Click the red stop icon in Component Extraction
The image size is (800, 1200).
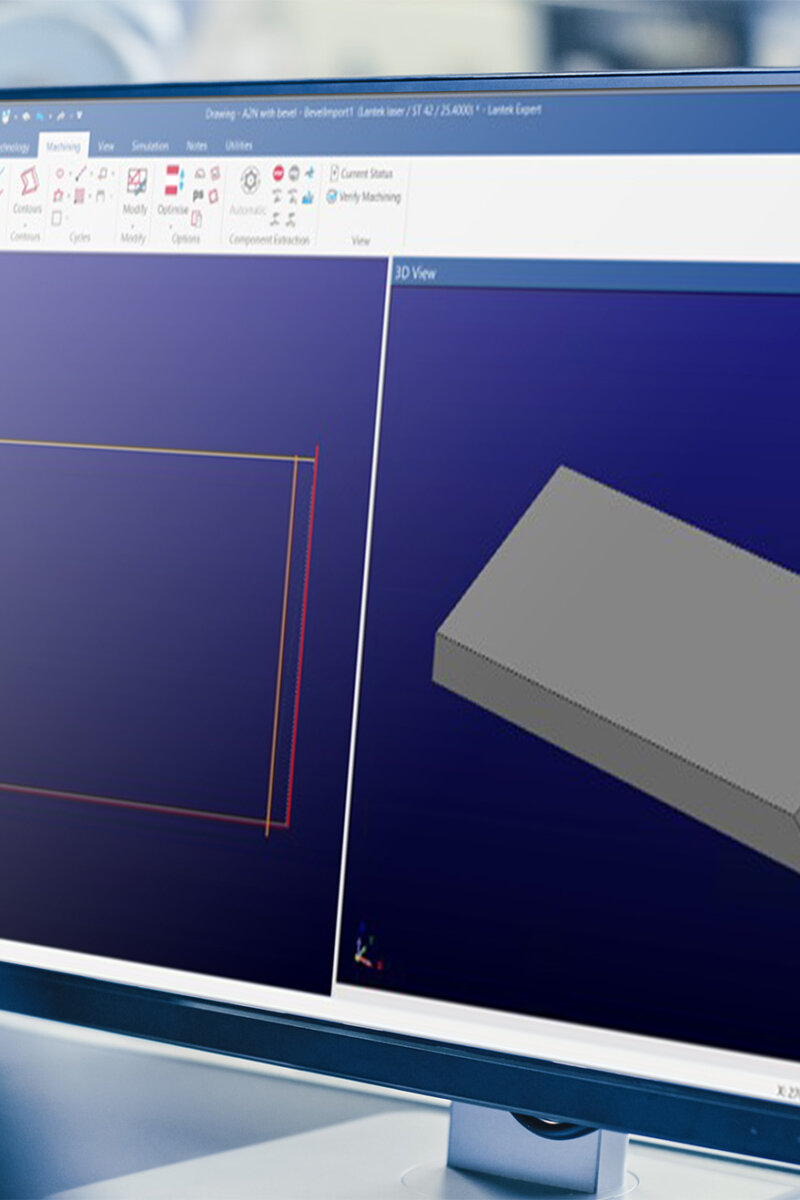[x=278, y=172]
